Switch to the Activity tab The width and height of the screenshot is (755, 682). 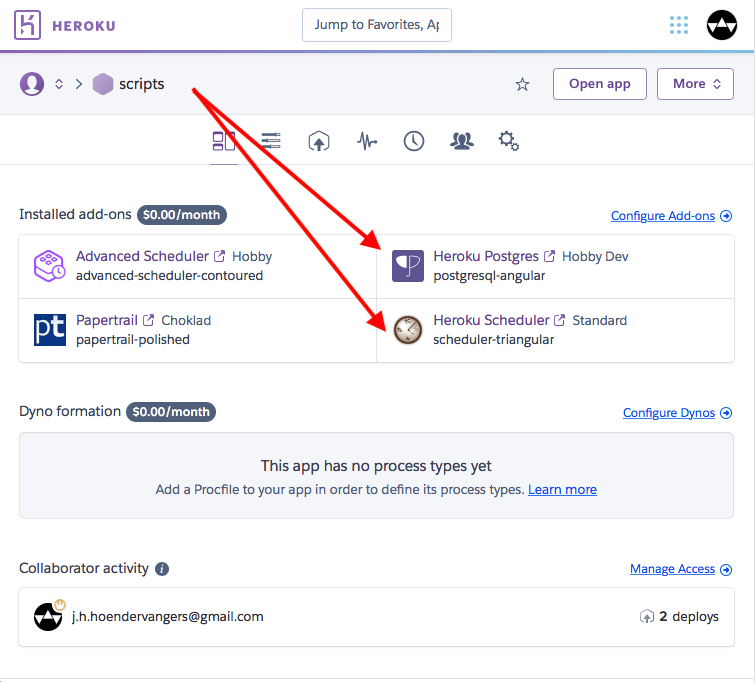click(414, 141)
